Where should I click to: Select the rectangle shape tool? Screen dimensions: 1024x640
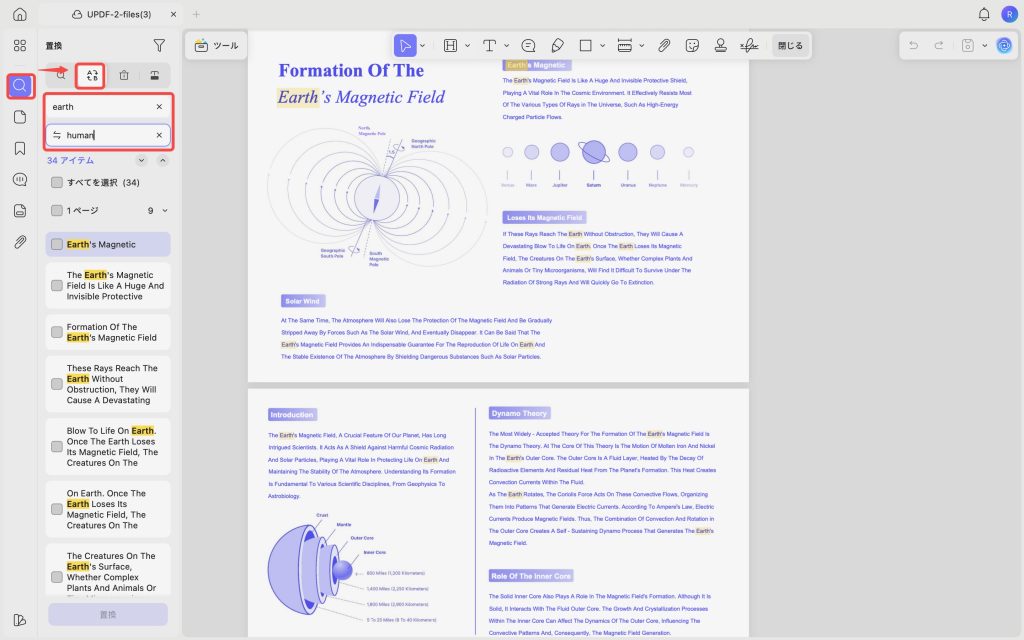586,45
